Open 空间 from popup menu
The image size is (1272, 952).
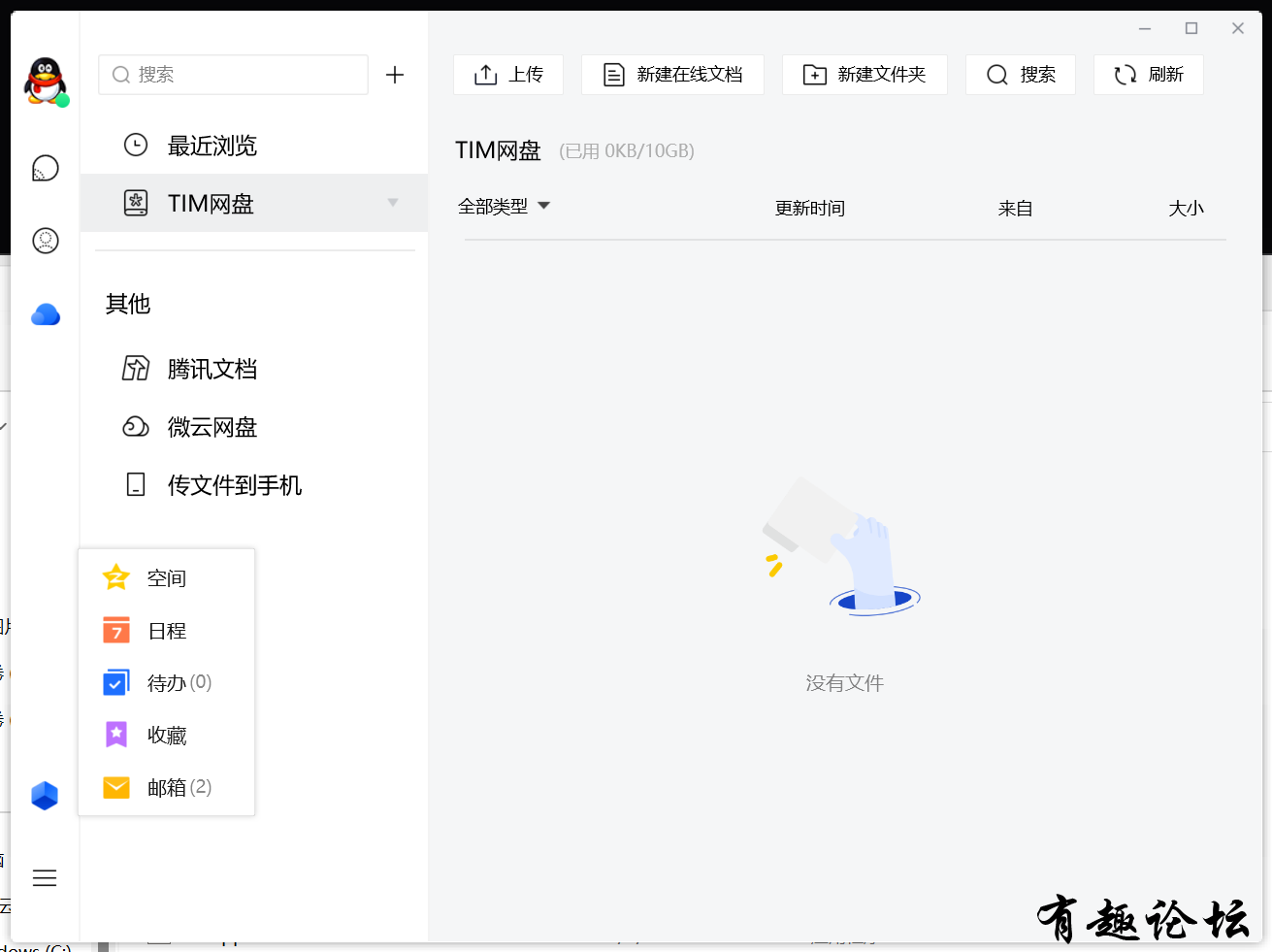(167, 577)
